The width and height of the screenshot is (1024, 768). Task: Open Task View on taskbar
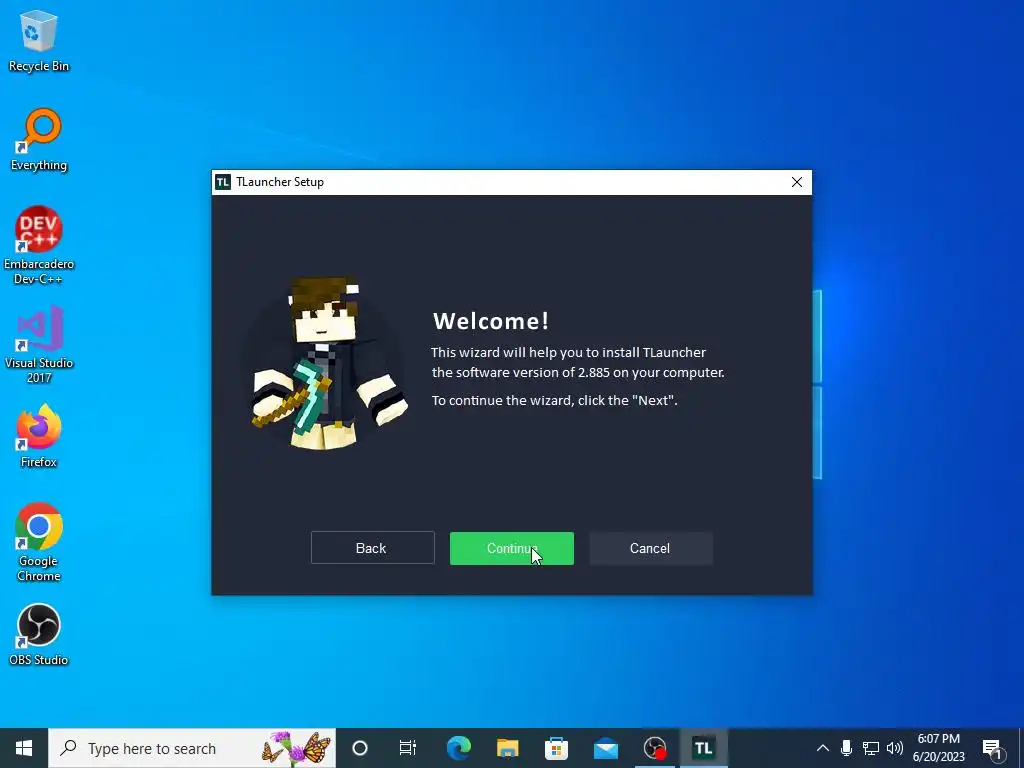pyautogui.click(x=408, y=748)
